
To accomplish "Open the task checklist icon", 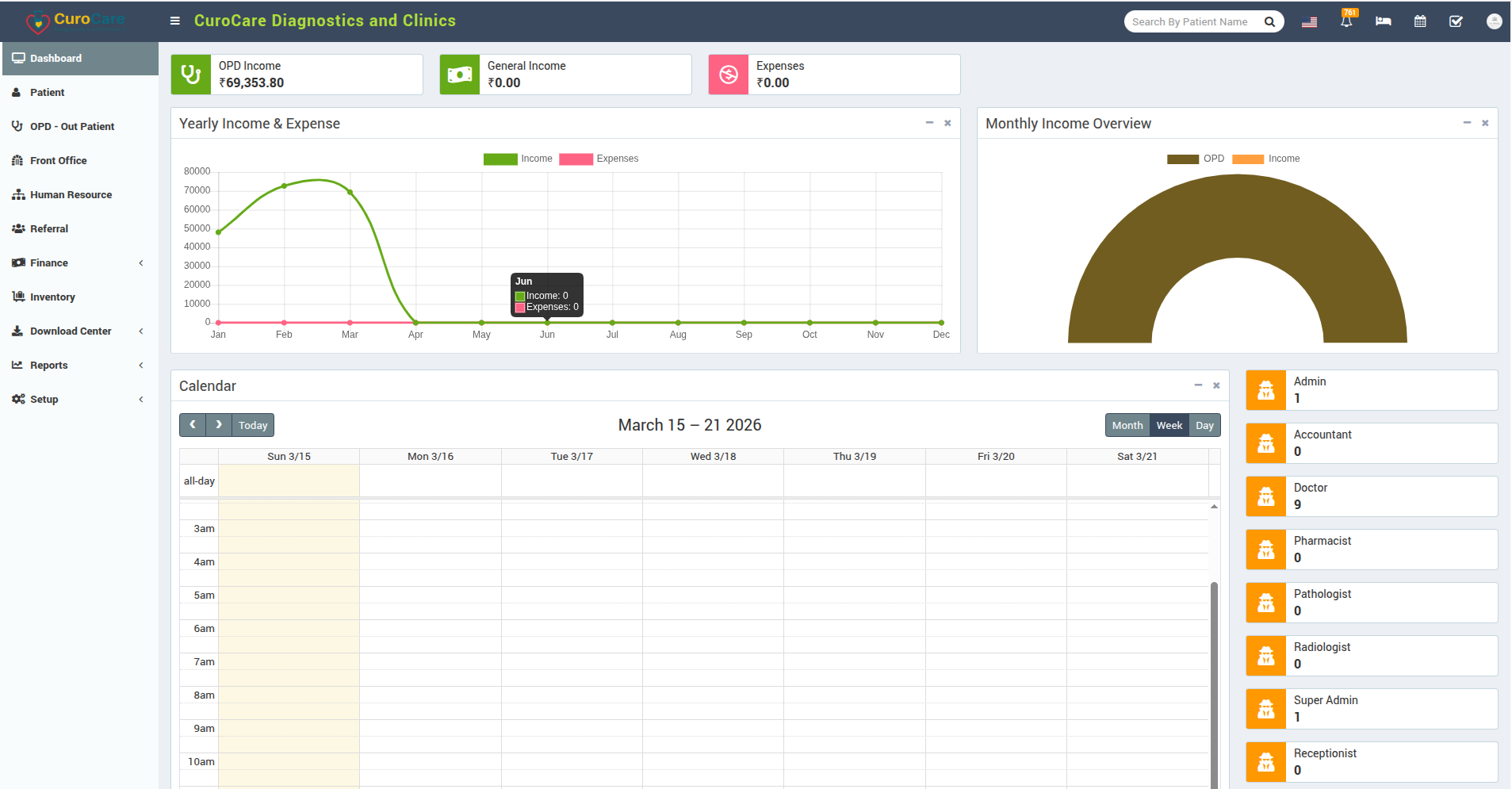I will [x=1456, y=21].
